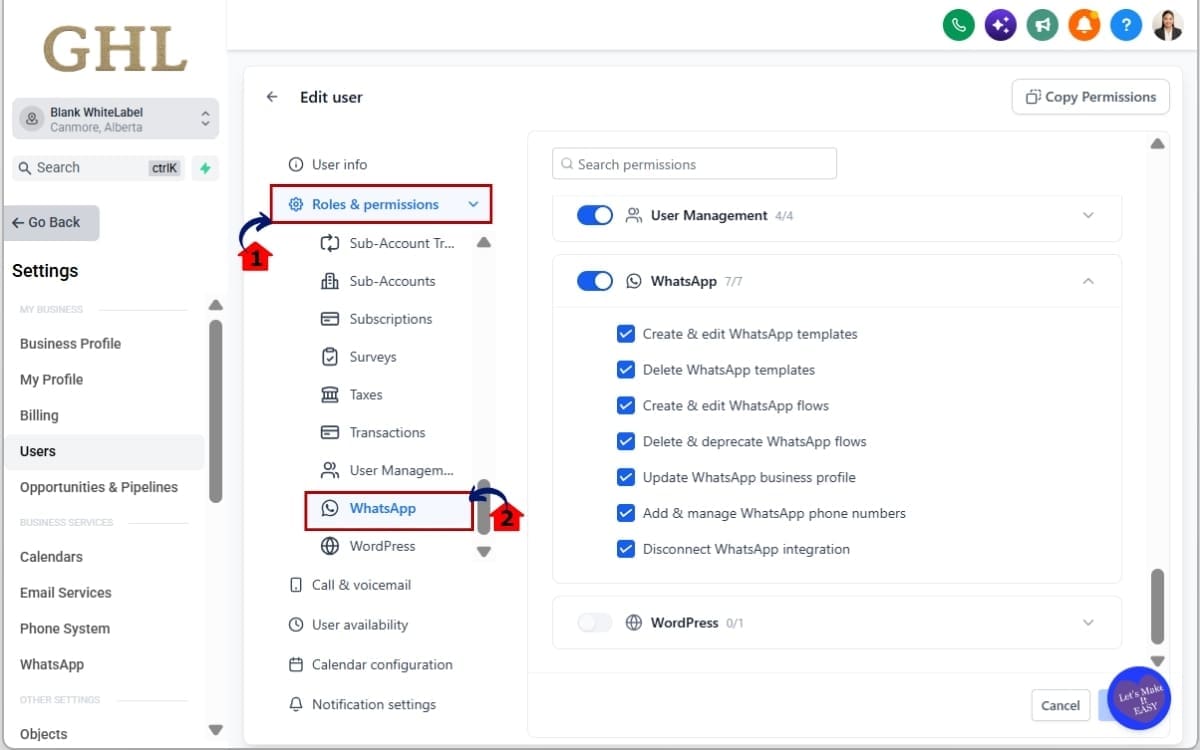Open the purple AI sparkle assistant icon
The image size is (1200, 750).
(x=1000, y=25)
